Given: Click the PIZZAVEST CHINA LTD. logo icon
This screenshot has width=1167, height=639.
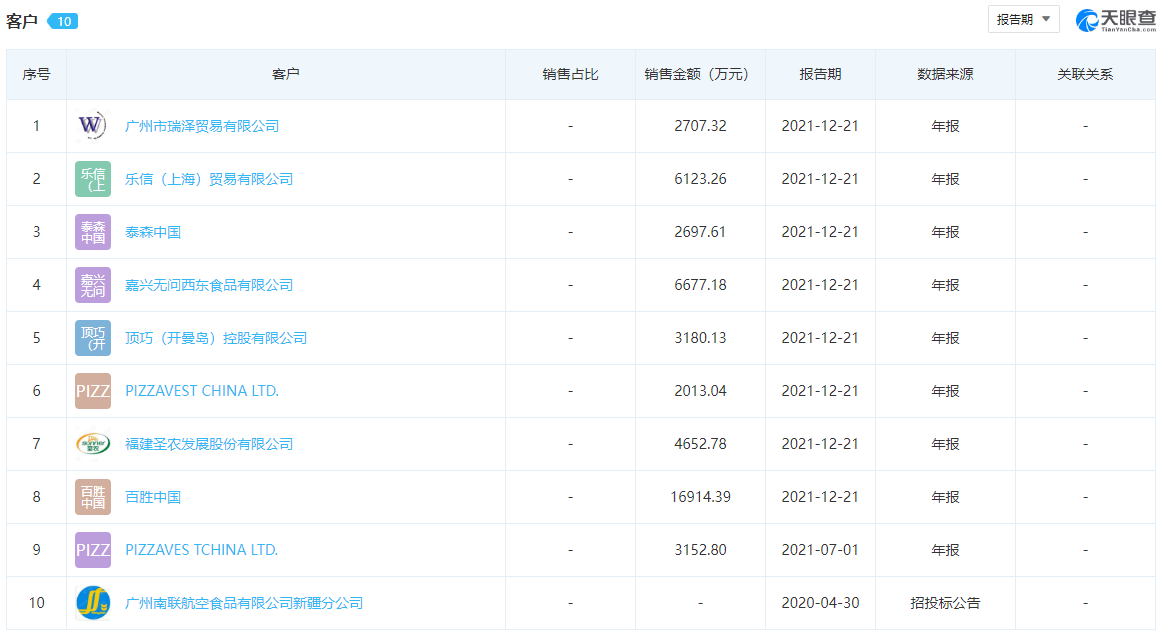Looking at the screenshot, I should click(92, 391).
